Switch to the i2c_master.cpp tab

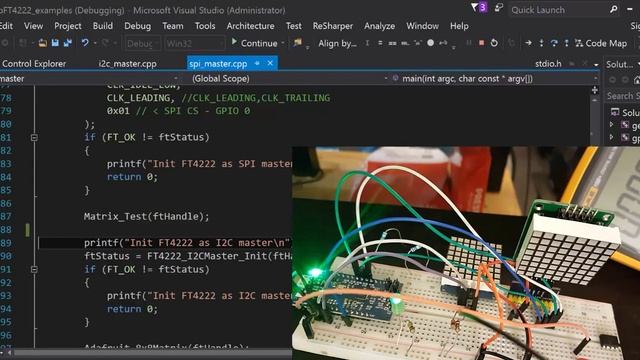tap(127, 64)
